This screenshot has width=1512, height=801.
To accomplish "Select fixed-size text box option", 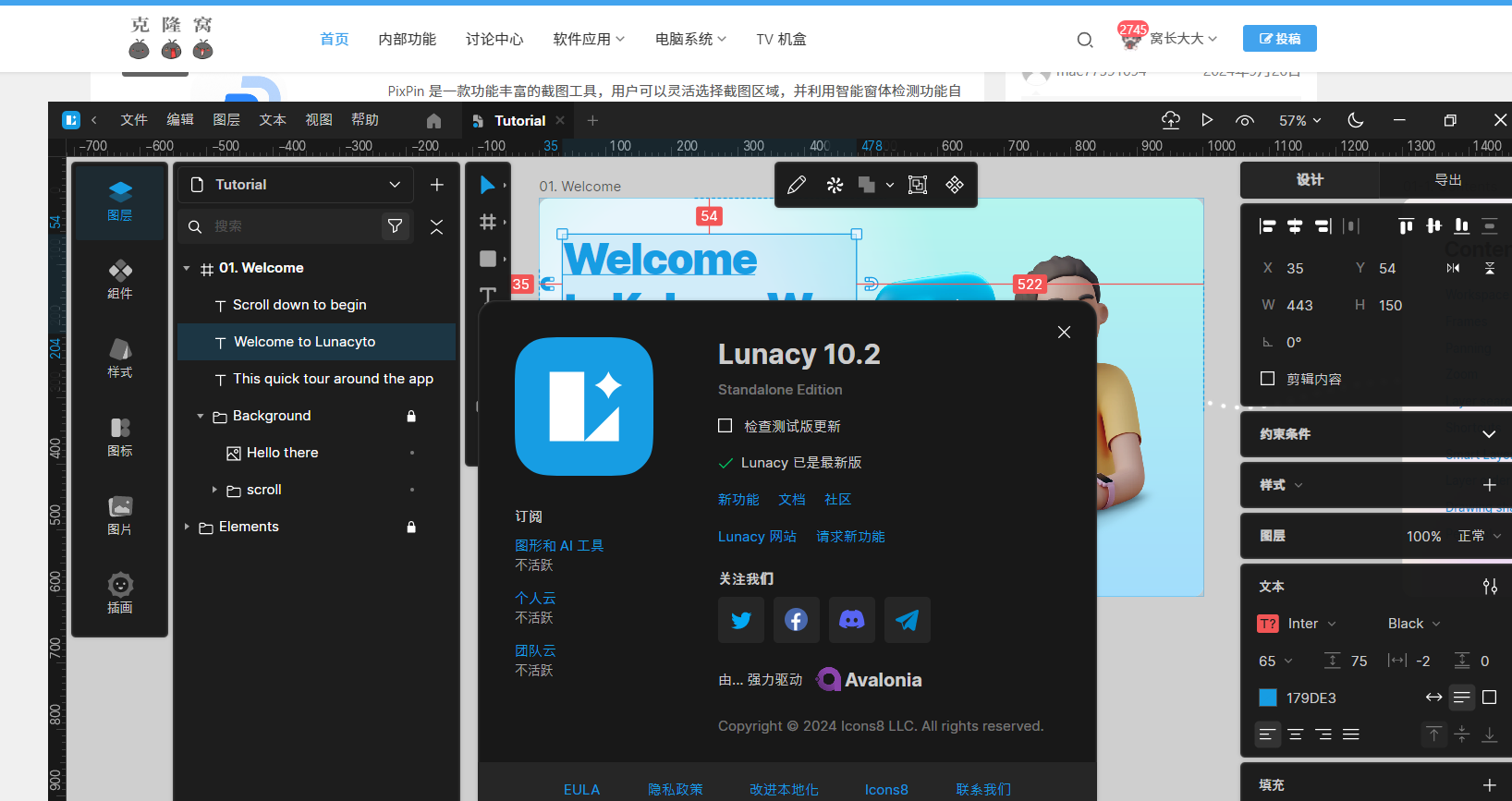I will click(1489, 698).
